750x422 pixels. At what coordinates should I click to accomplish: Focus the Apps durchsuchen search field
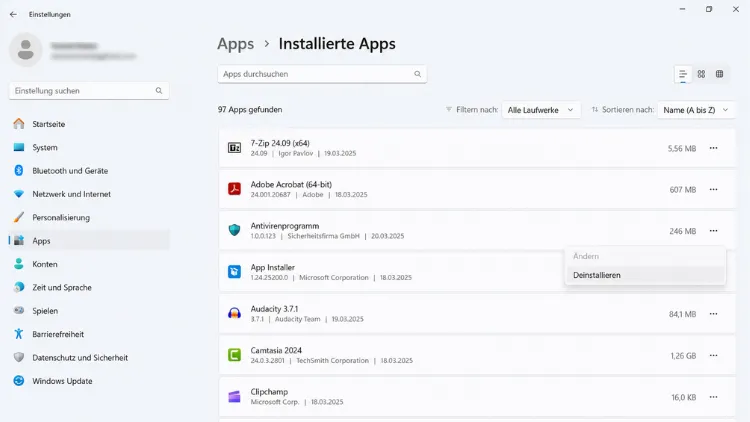pyautogui.click(x=322, y=74)
